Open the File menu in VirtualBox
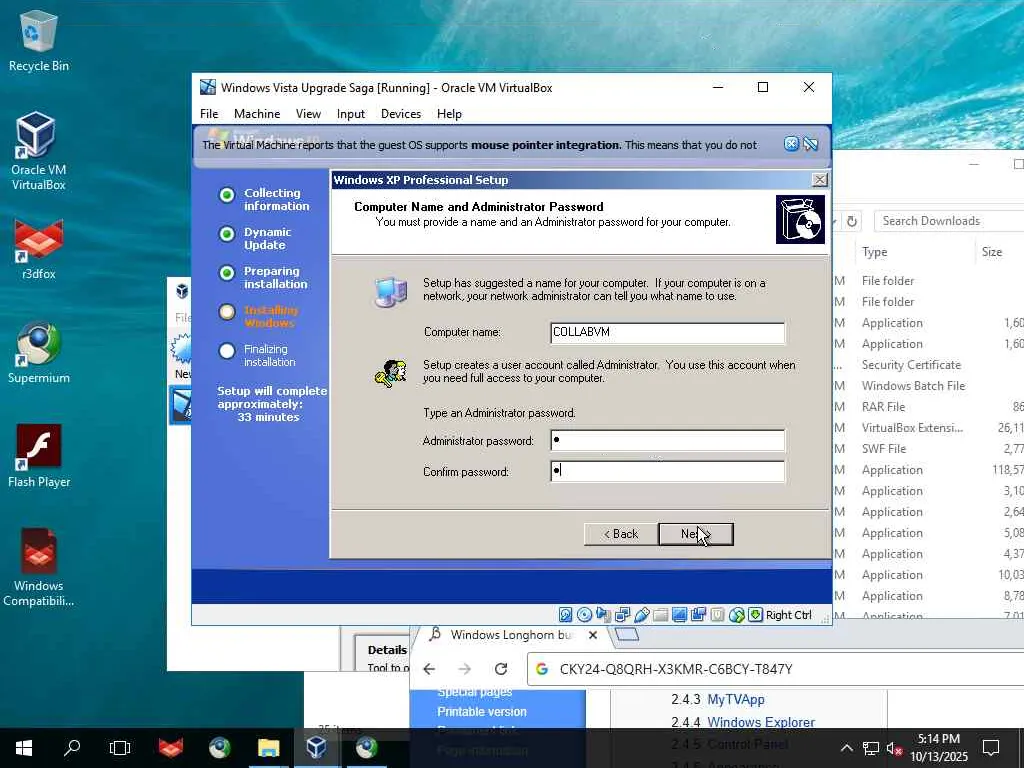Image resolution: width=1024 pixels, height=768 pixels. click(x=209, y=114)
